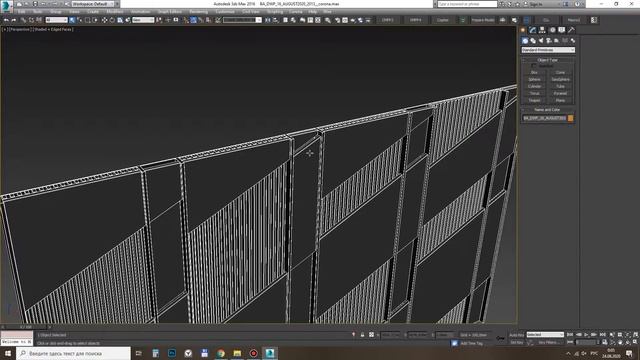Activate the Select and Rotate tool

tap(112, 20)
